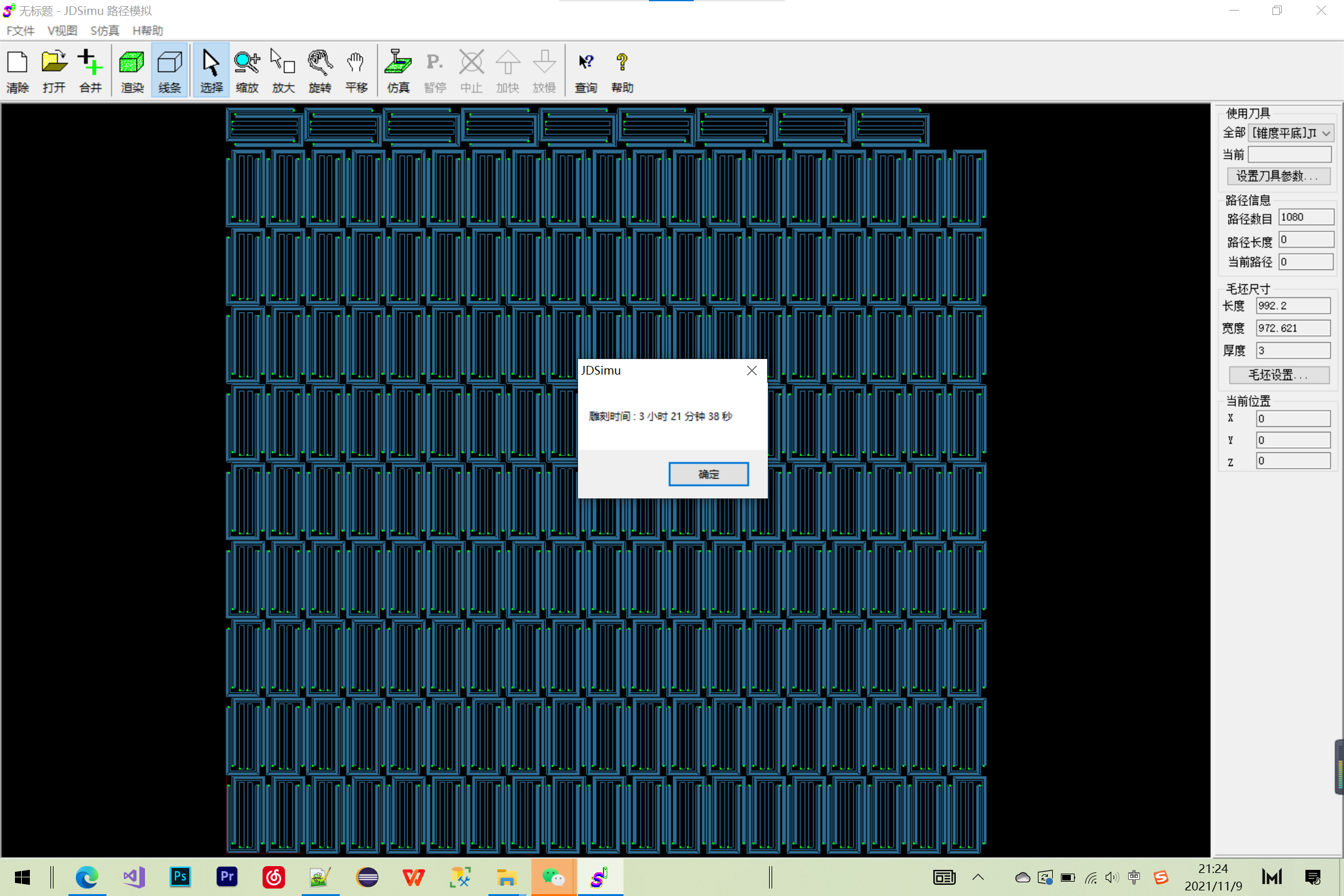The image size is (1344, 896).
Task: Click the Y position field
Action: (x=1293, y=440)
